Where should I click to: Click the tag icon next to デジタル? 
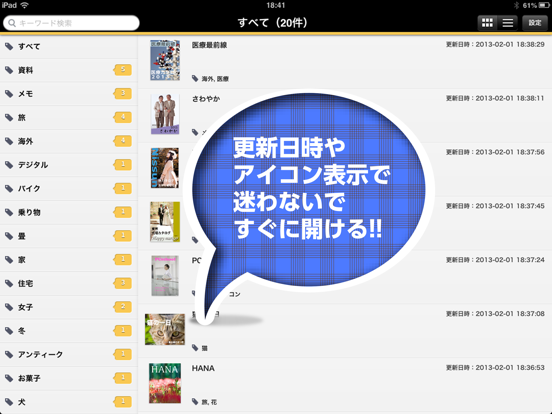tap(9, 165)
